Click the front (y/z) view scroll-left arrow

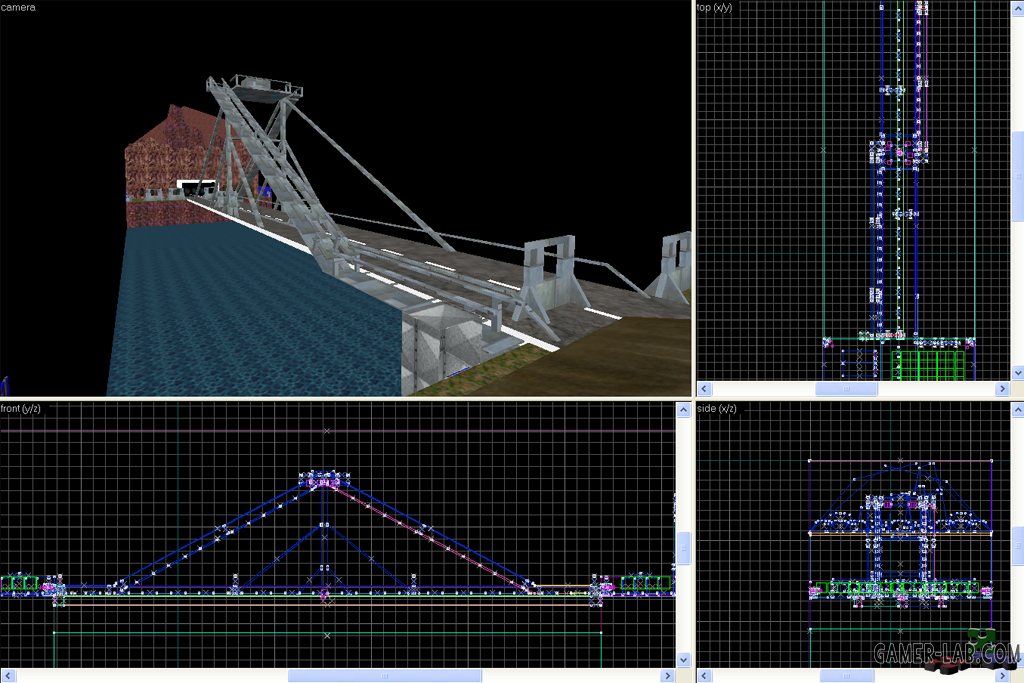click(x=8, y=676)
